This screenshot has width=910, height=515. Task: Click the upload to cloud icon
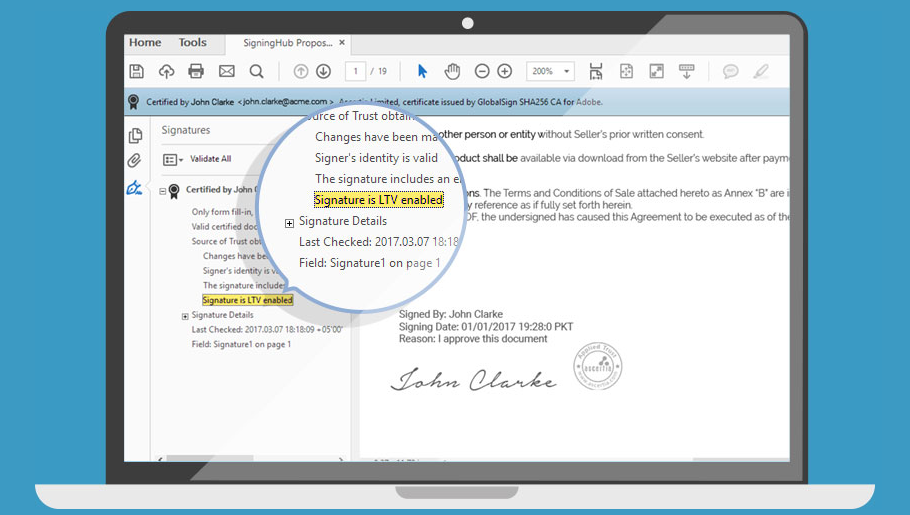click(x=166, y=71)
